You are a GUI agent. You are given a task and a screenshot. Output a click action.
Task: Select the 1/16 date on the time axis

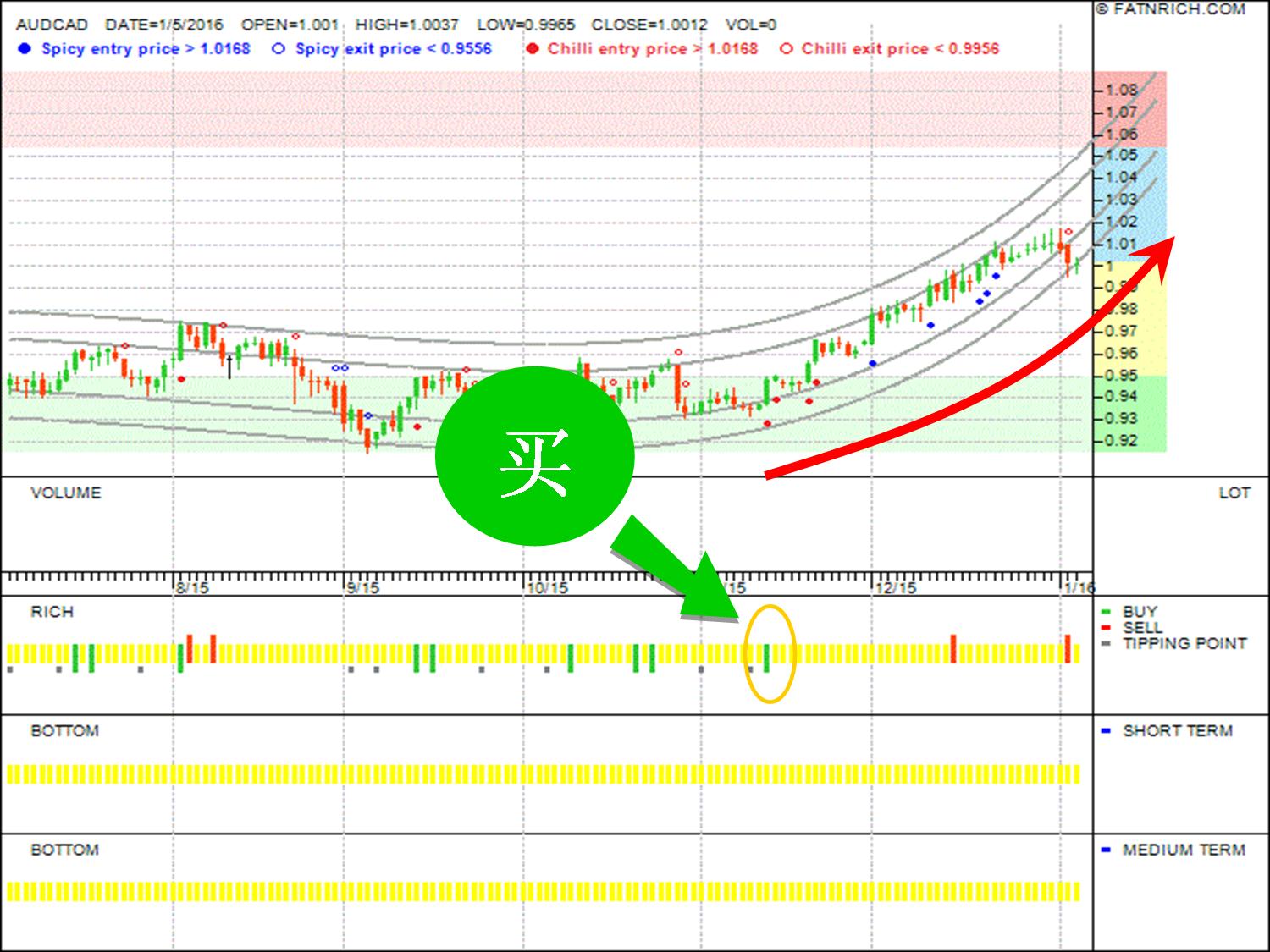pyautogui.click(x=1079, y=587)
